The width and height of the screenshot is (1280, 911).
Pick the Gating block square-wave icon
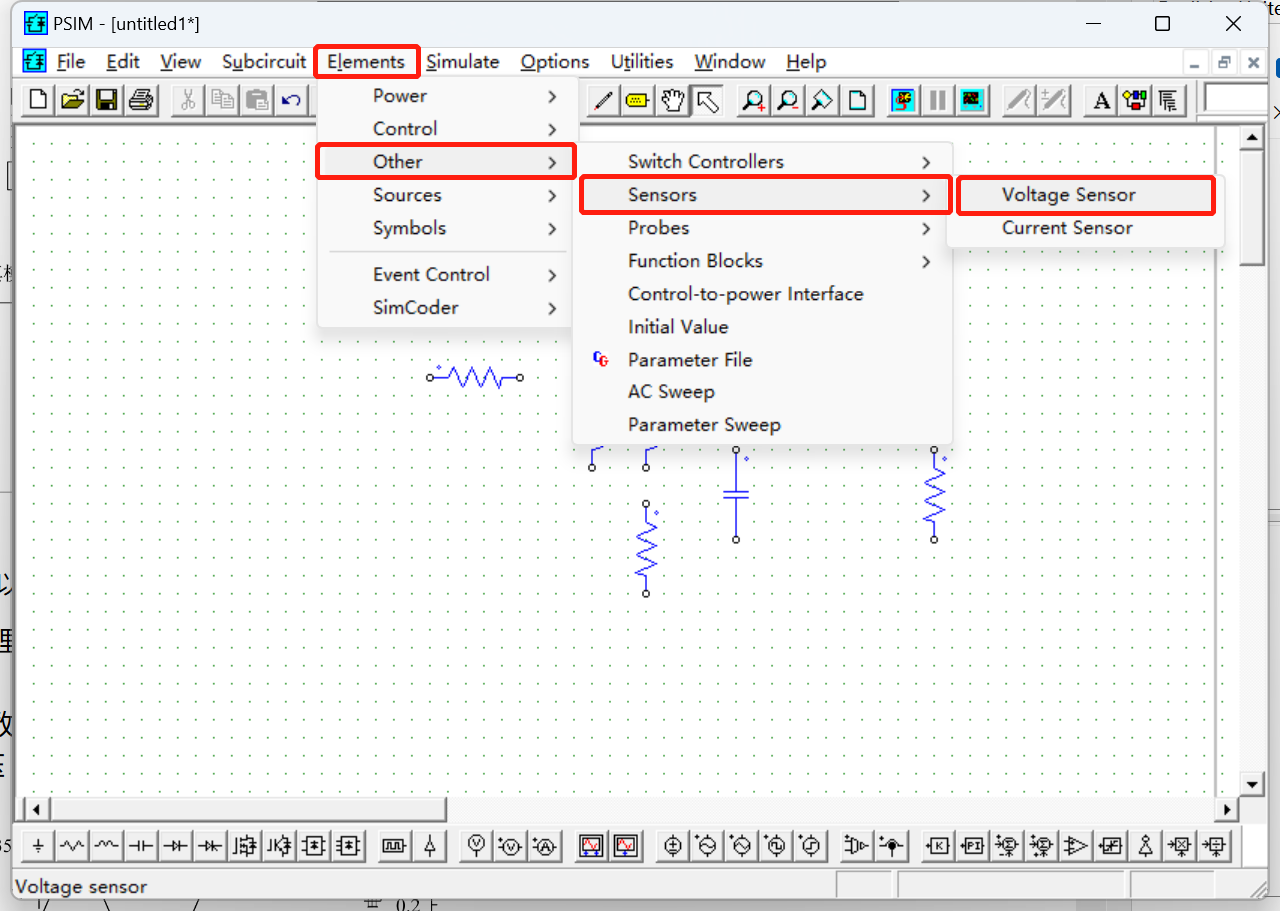coord(394,846)
